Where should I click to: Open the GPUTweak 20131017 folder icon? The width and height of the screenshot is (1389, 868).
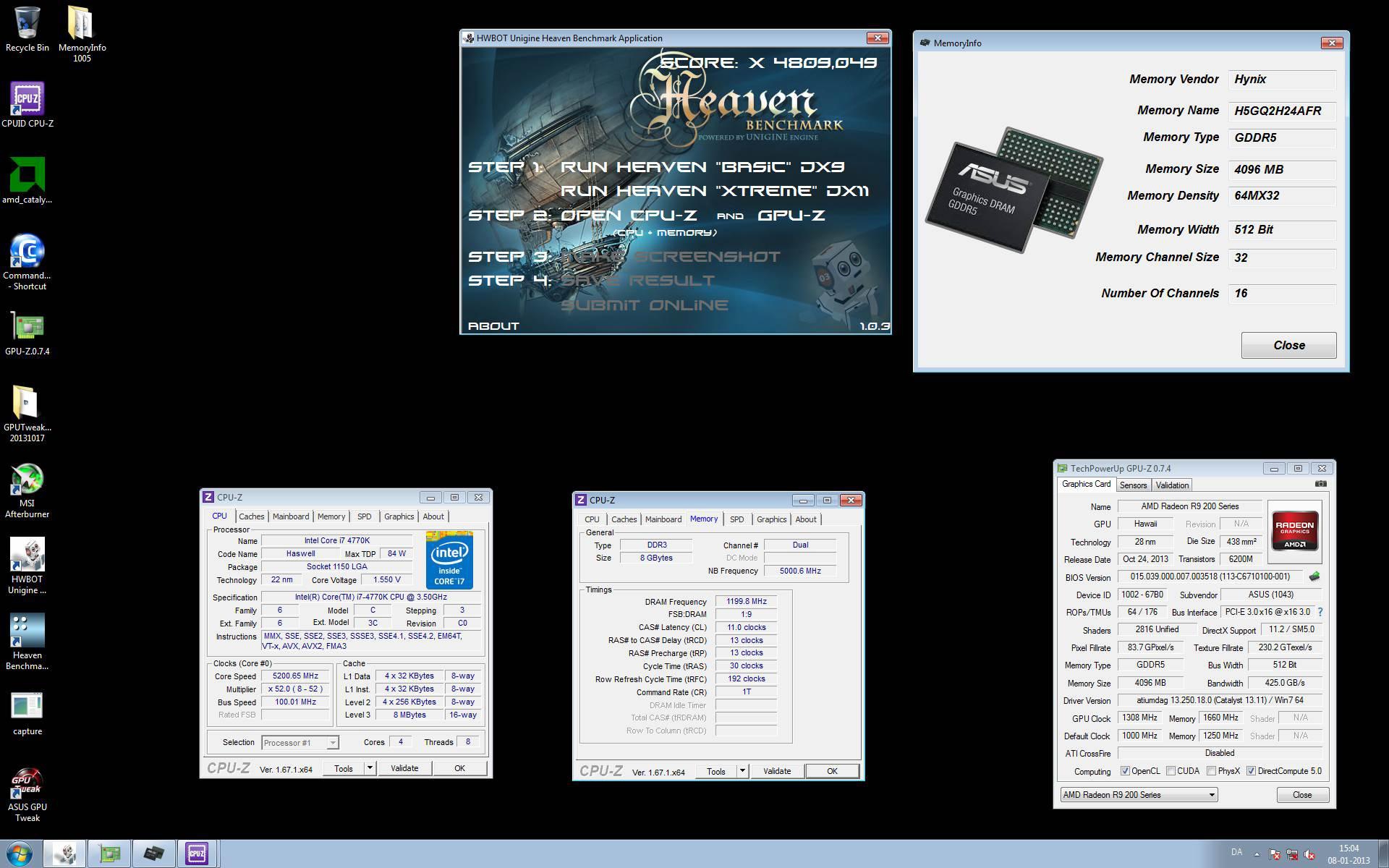point(27,414)
